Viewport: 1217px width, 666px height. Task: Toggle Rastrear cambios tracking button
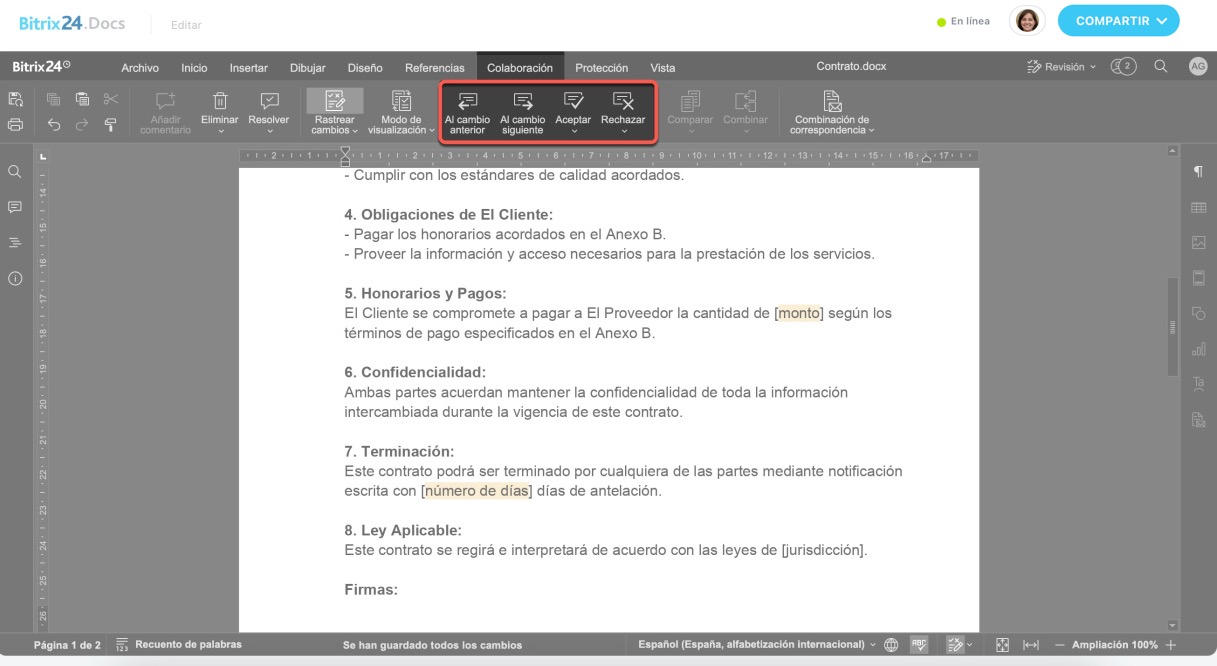click(x=334, y=112)
